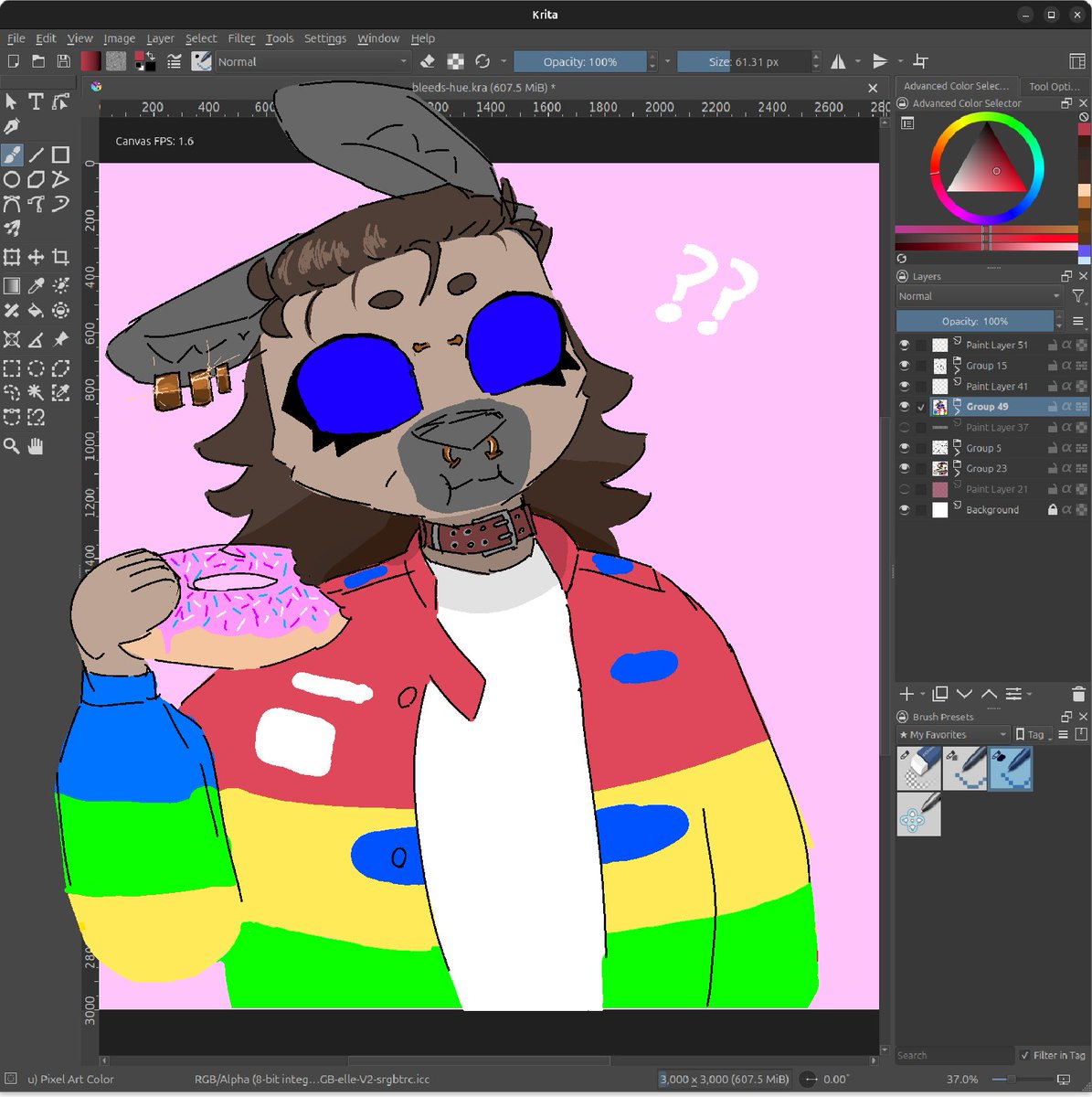The height and width of the screenshot is (1097, 1092).
Task: Add a new layer with plus button
Action: pos(906,694)
